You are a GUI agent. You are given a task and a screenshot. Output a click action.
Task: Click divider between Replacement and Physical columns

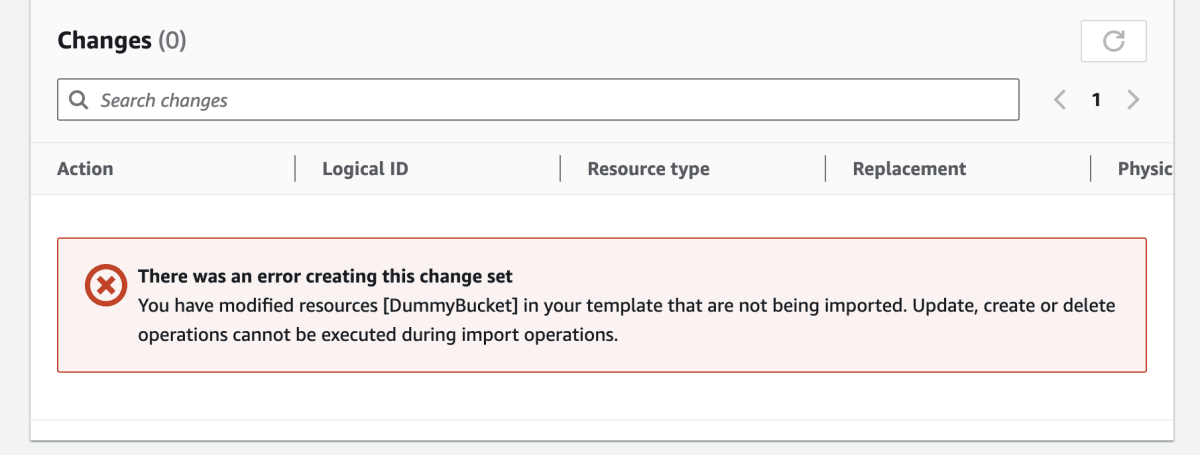click(x=1091, y=169)
